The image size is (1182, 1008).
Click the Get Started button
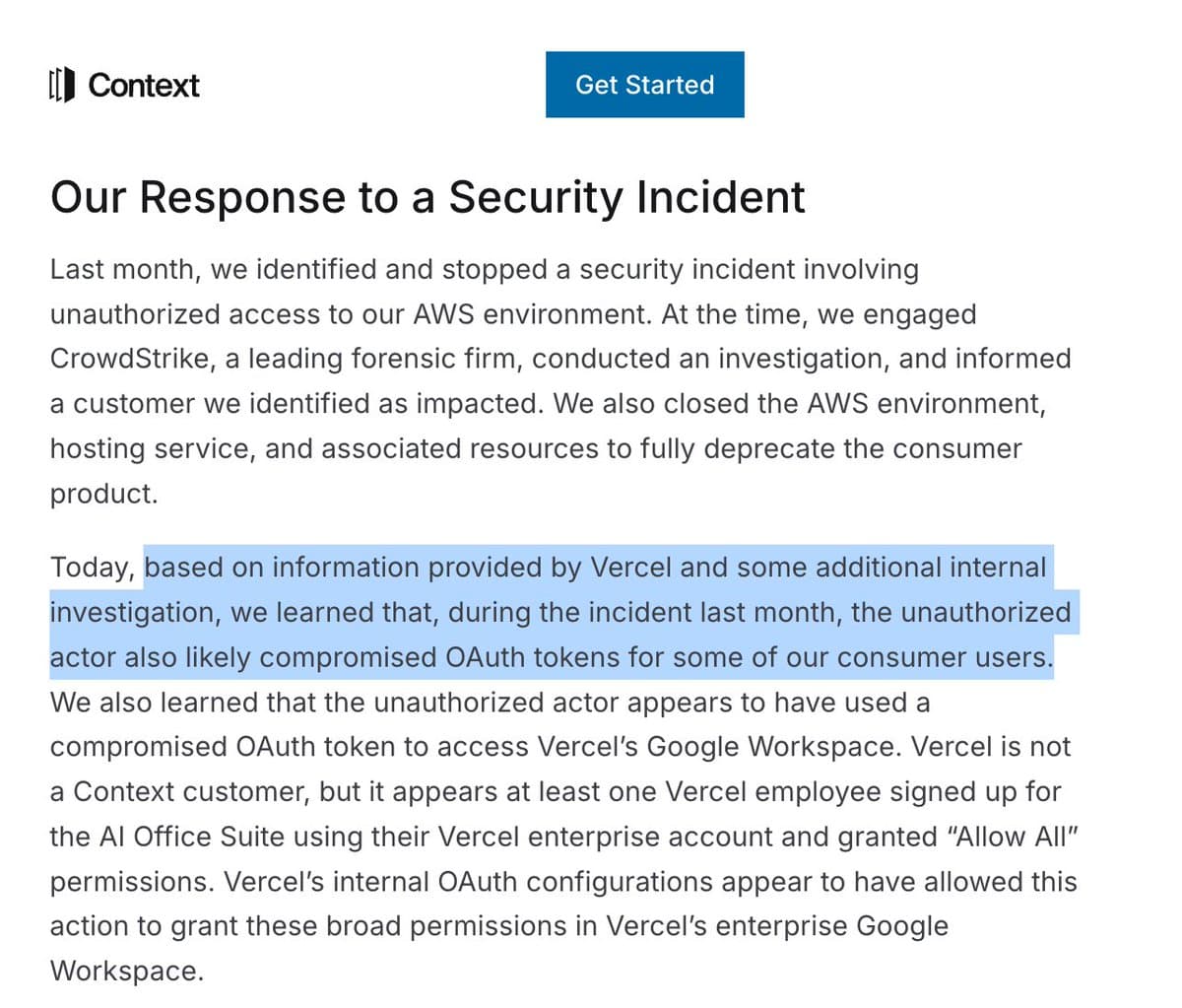[645, 85]
